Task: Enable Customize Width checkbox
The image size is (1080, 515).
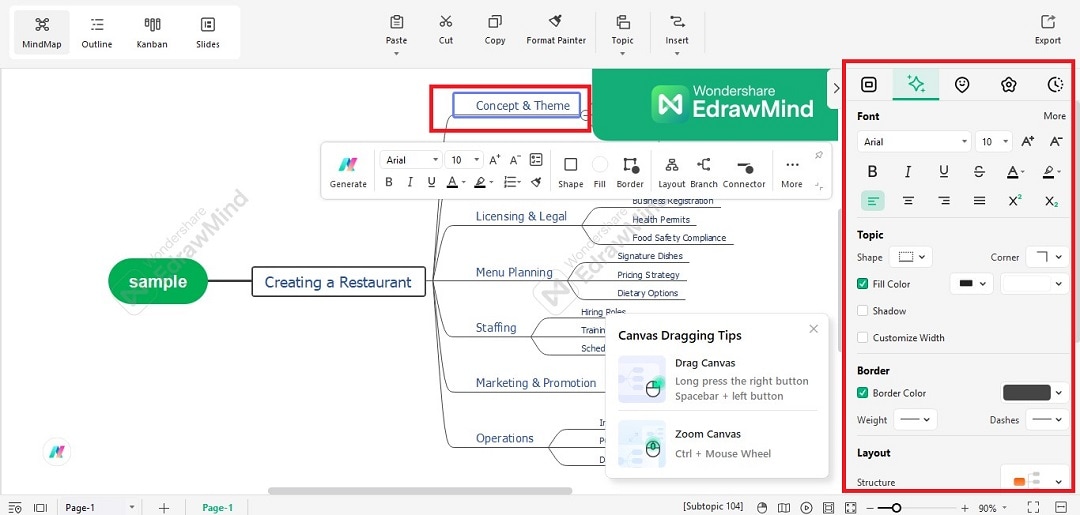Action: click(862, 337)
